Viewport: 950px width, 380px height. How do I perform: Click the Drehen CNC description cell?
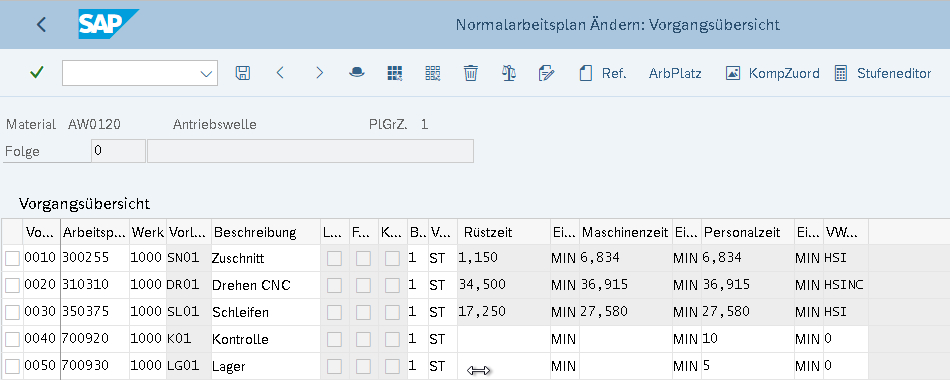266,285
